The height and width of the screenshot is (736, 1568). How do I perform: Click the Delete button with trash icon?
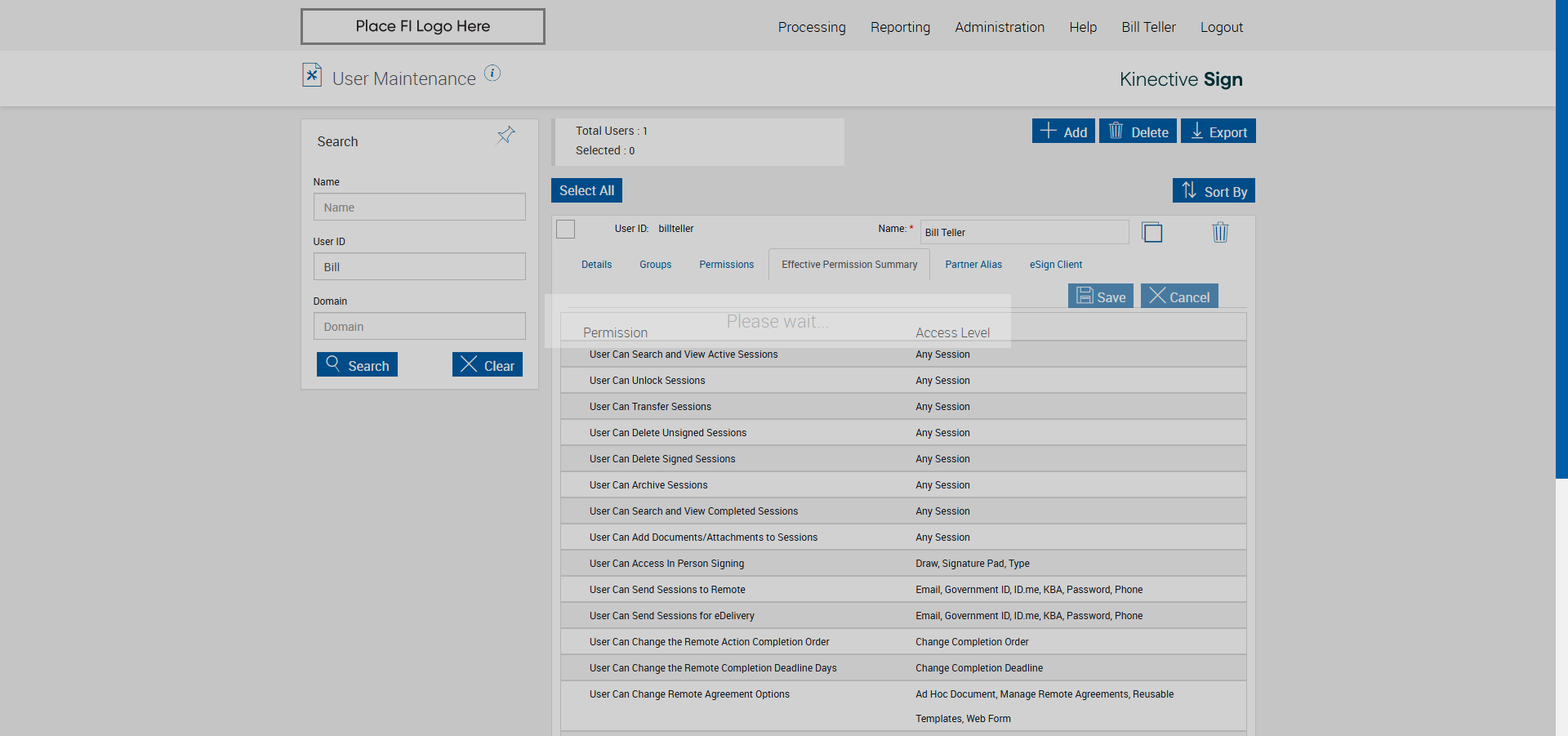[1138, 132]
